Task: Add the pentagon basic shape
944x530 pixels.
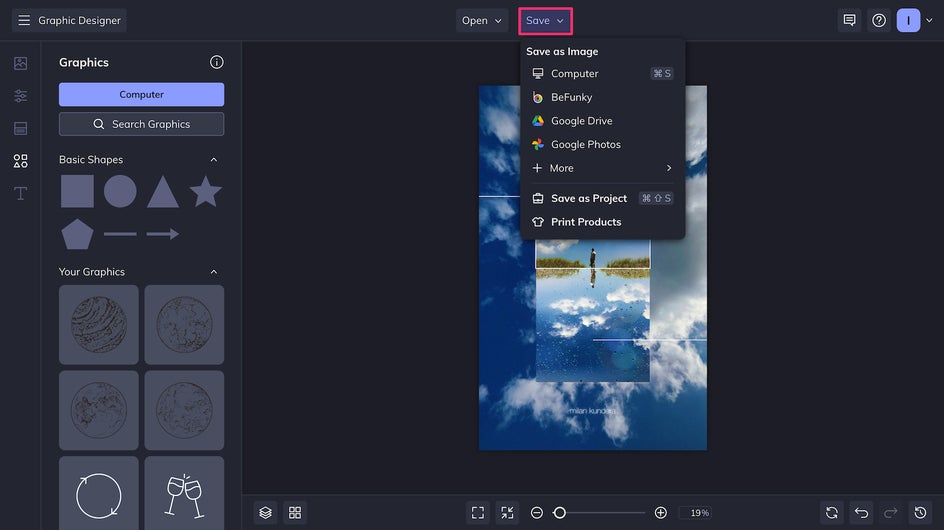Action: (77, 234)
